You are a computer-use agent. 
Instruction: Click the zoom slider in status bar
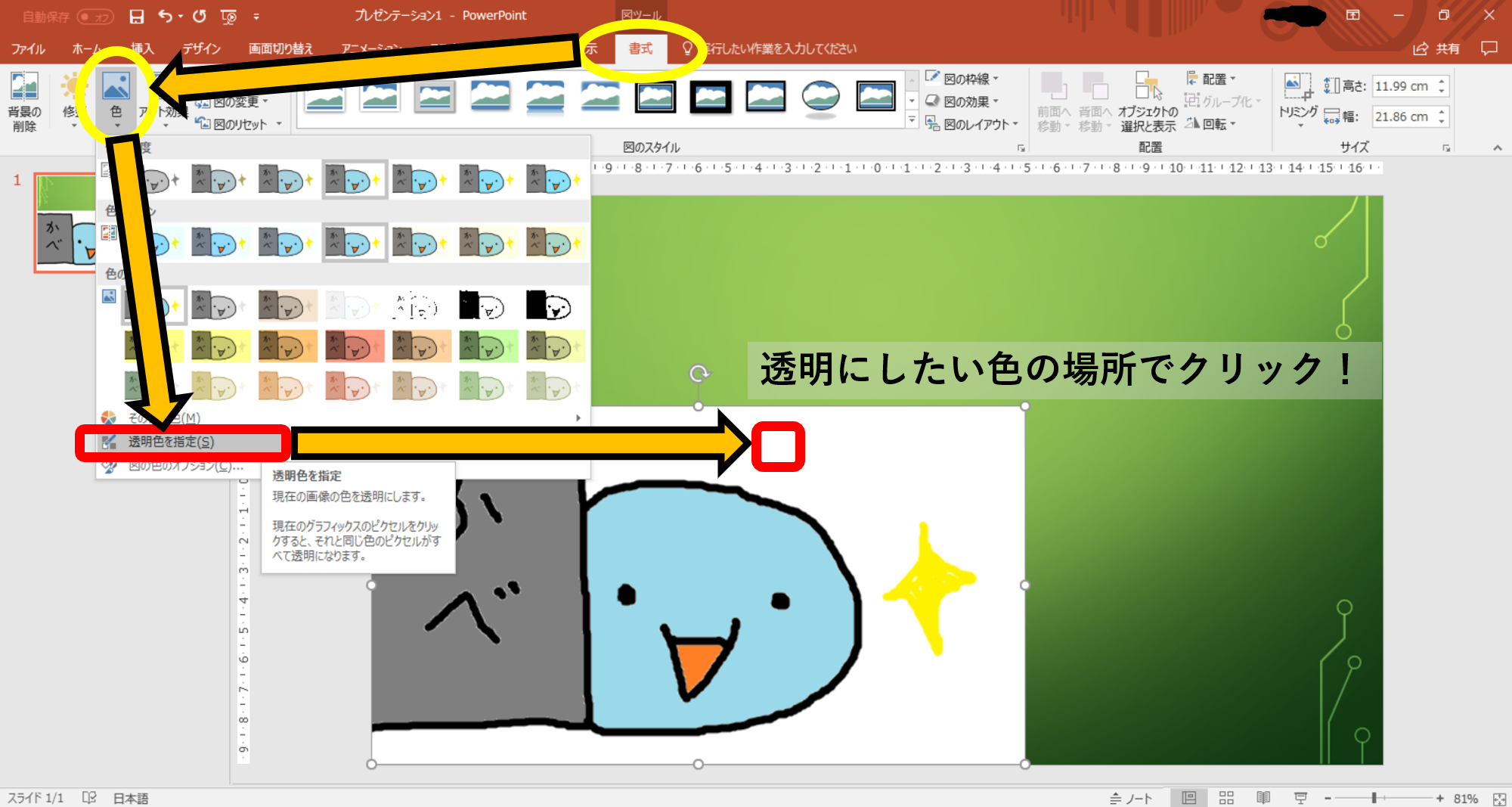1383,798
